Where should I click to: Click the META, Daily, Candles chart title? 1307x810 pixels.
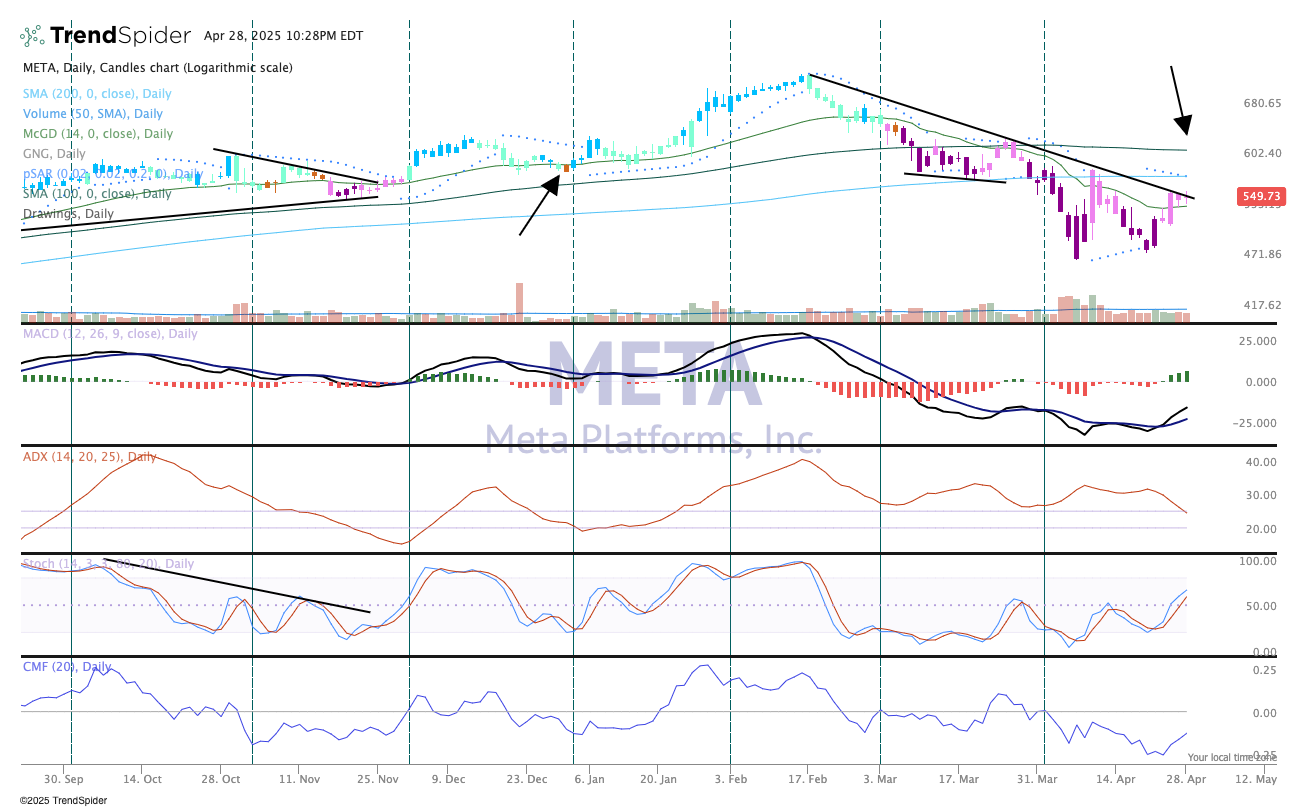pos(158,68)
